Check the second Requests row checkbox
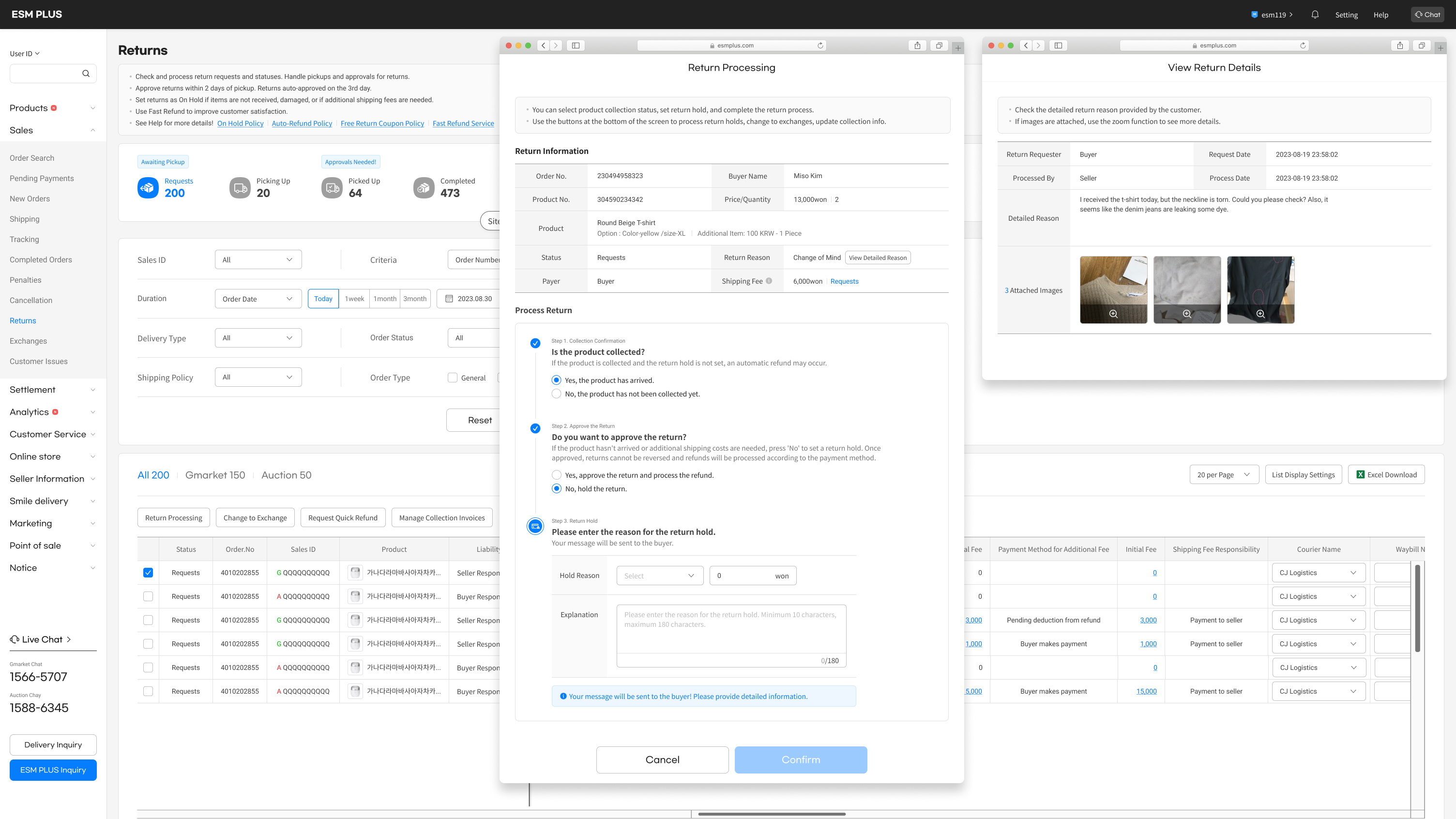The image size is (1456, 819). click(x=148, y=596)
